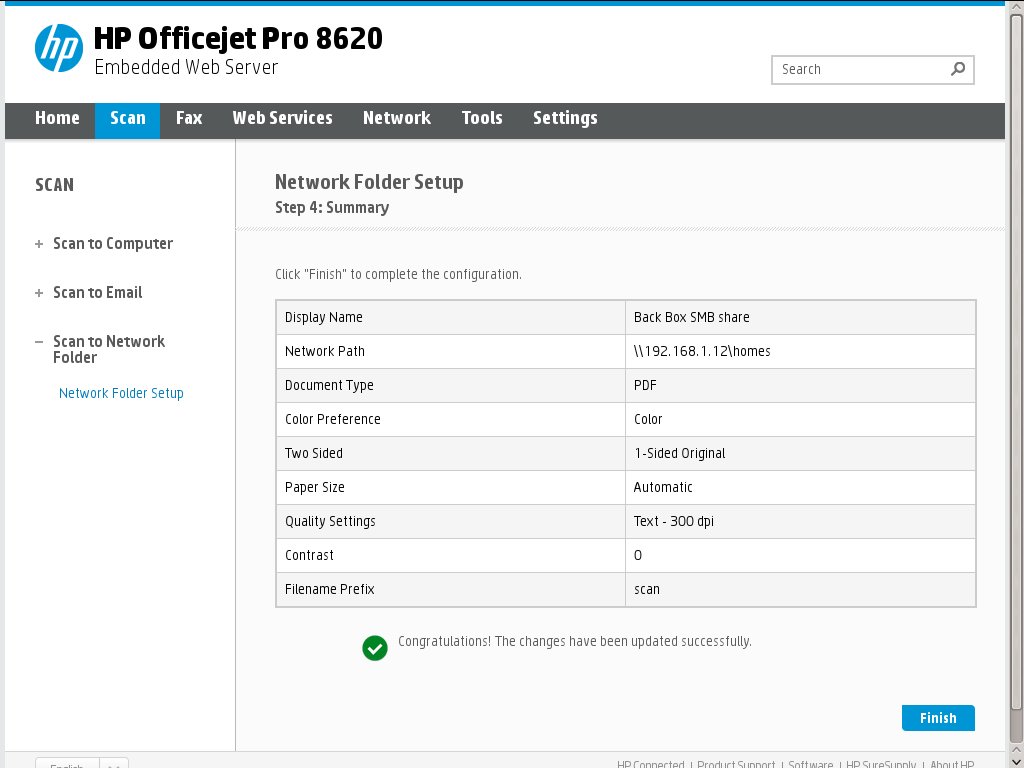Click the scrollbar down arrow

(1016, 760)
